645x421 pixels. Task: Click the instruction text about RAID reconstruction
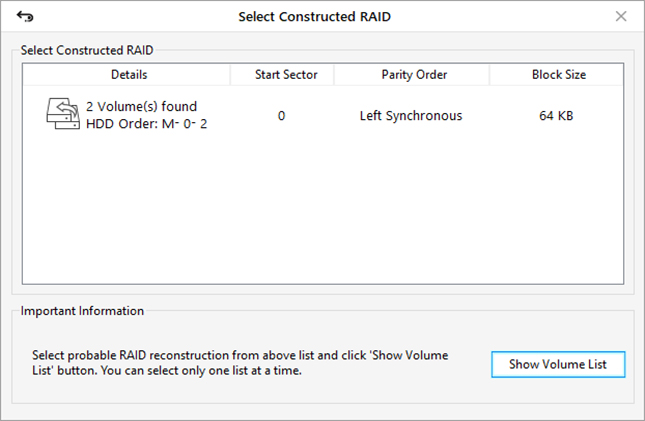[240, 363]
